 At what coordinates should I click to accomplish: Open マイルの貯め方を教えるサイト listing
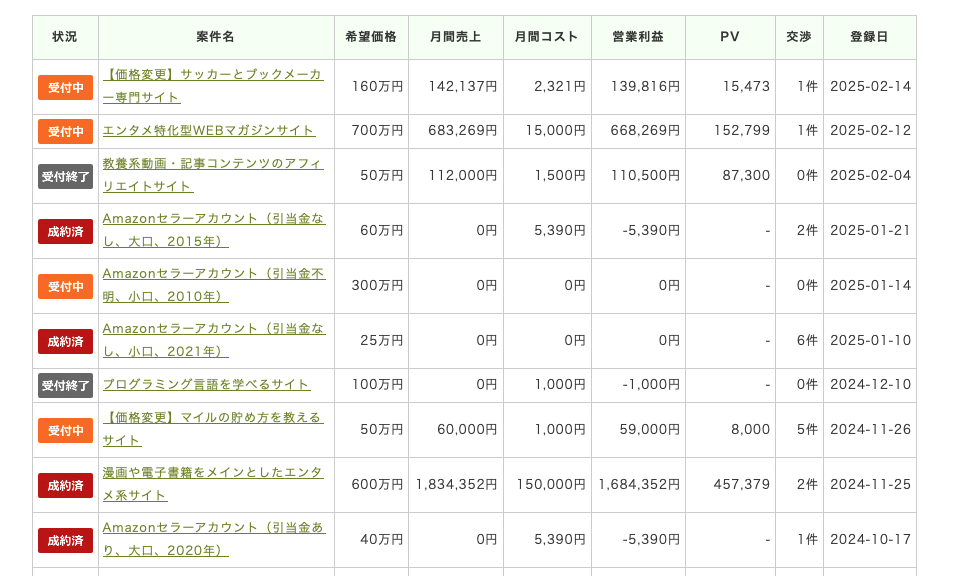212,418
